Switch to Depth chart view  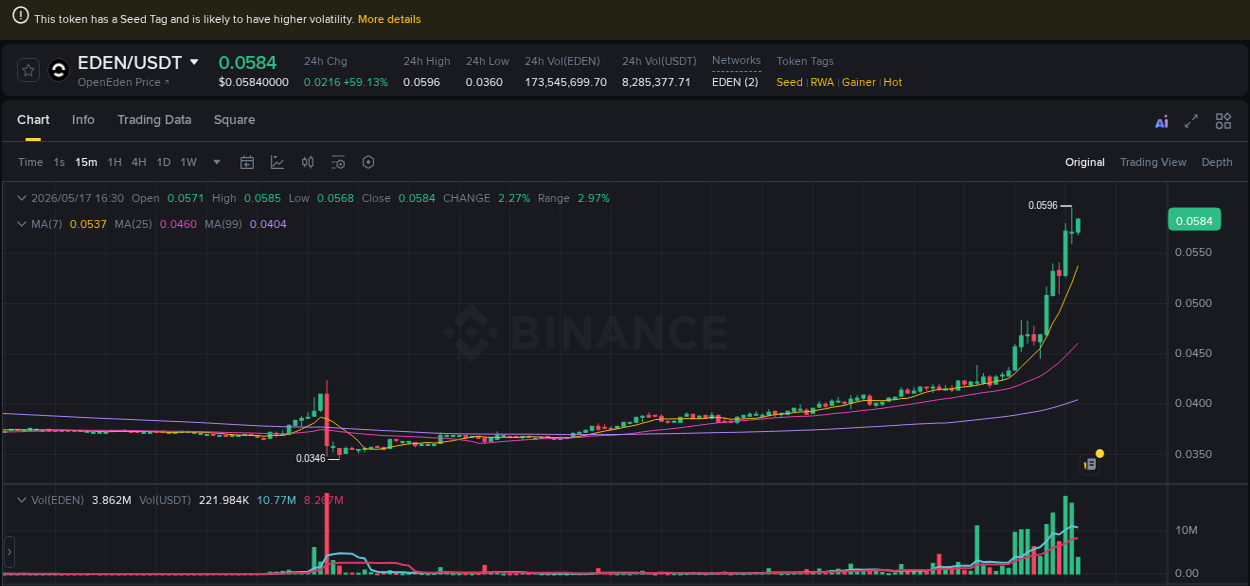[x=1217, y=162]
